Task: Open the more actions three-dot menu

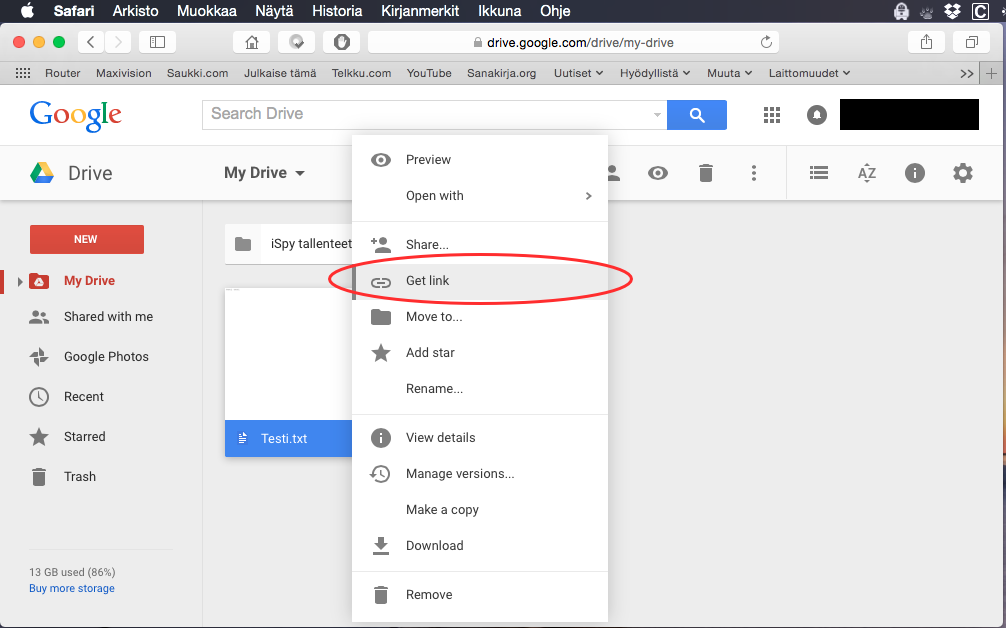Action: point(754,173)
